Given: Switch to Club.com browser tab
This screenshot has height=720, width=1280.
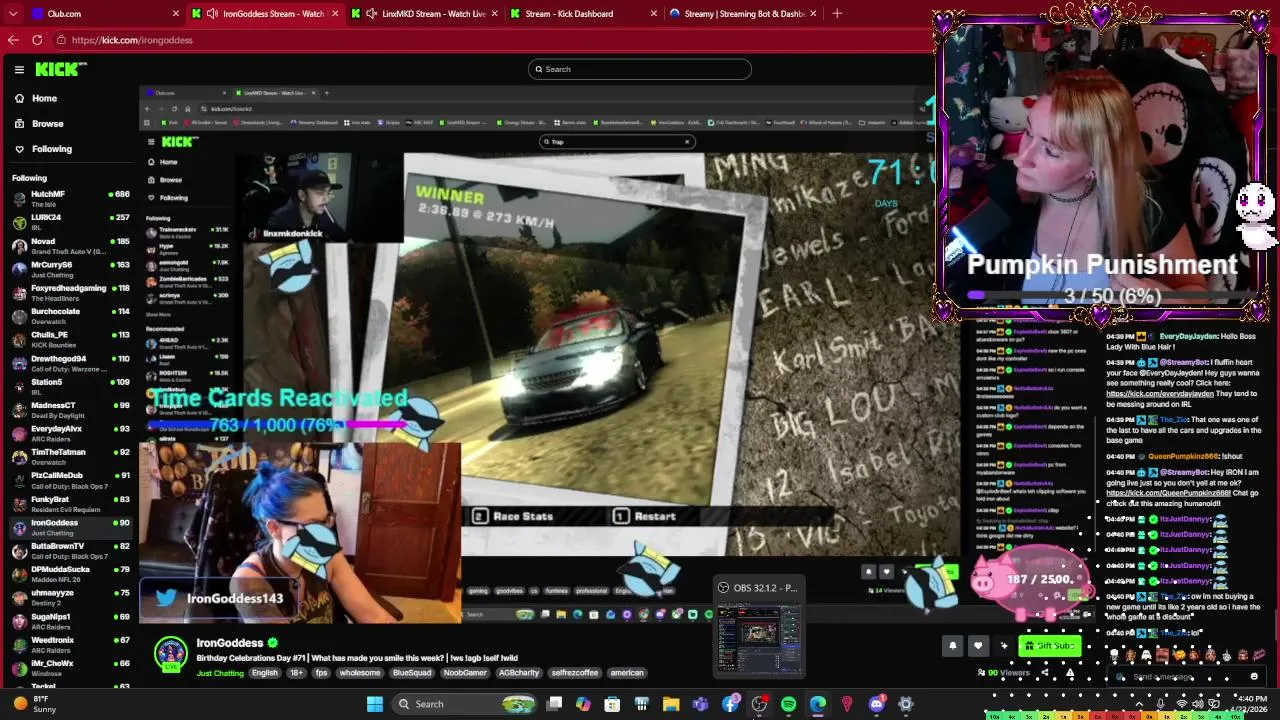Looking at the screenshot, I should [105, 14].
